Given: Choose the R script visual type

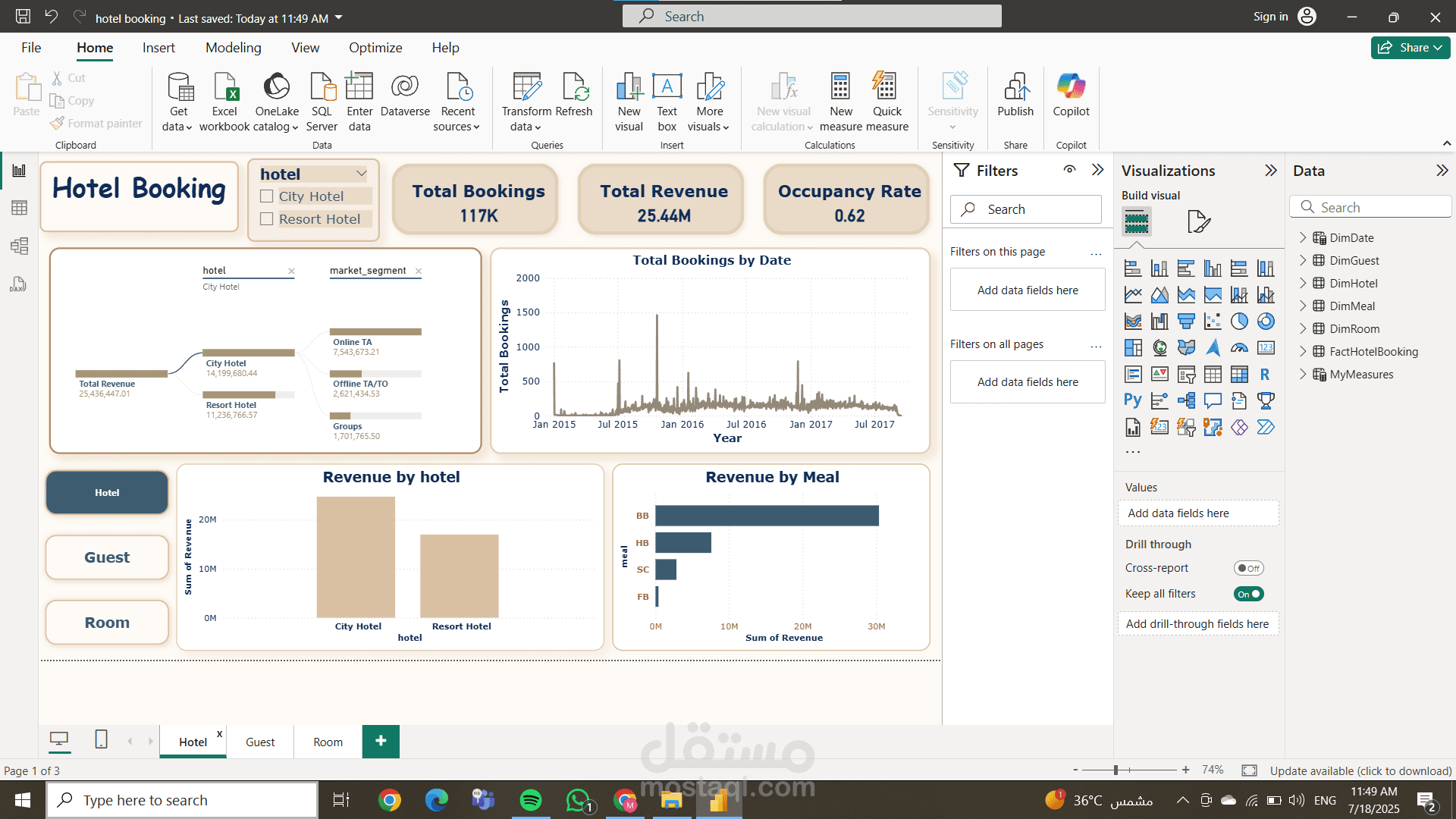Looking at the screenshot, I should pos(1265,375).
